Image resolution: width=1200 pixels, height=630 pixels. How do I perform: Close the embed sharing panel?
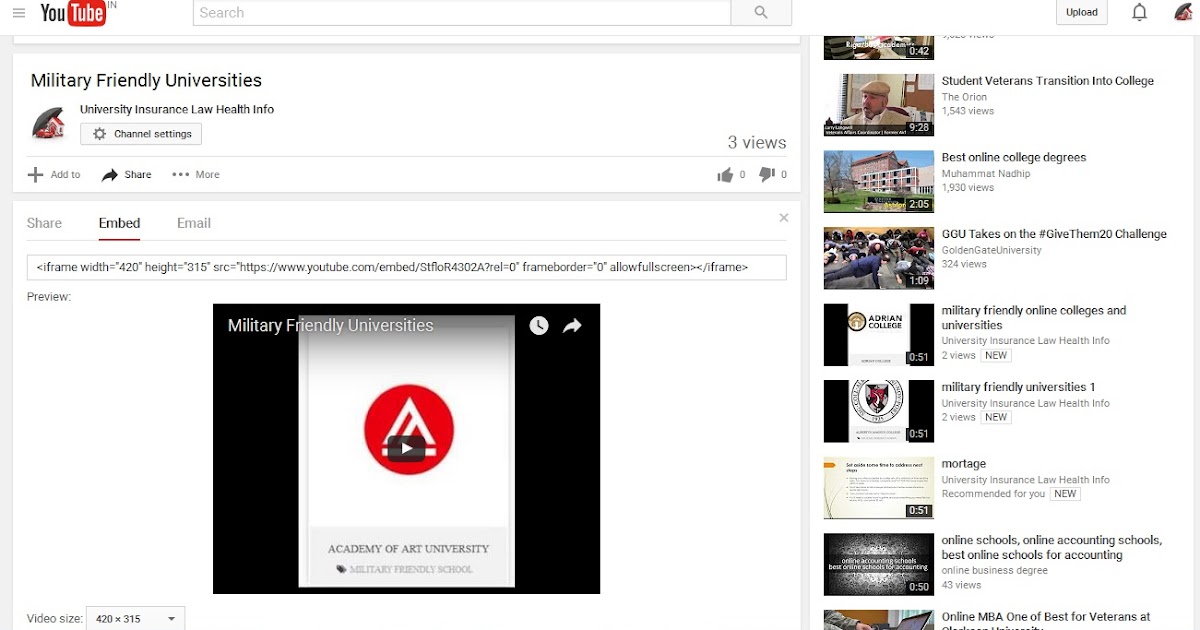(784, 217)
